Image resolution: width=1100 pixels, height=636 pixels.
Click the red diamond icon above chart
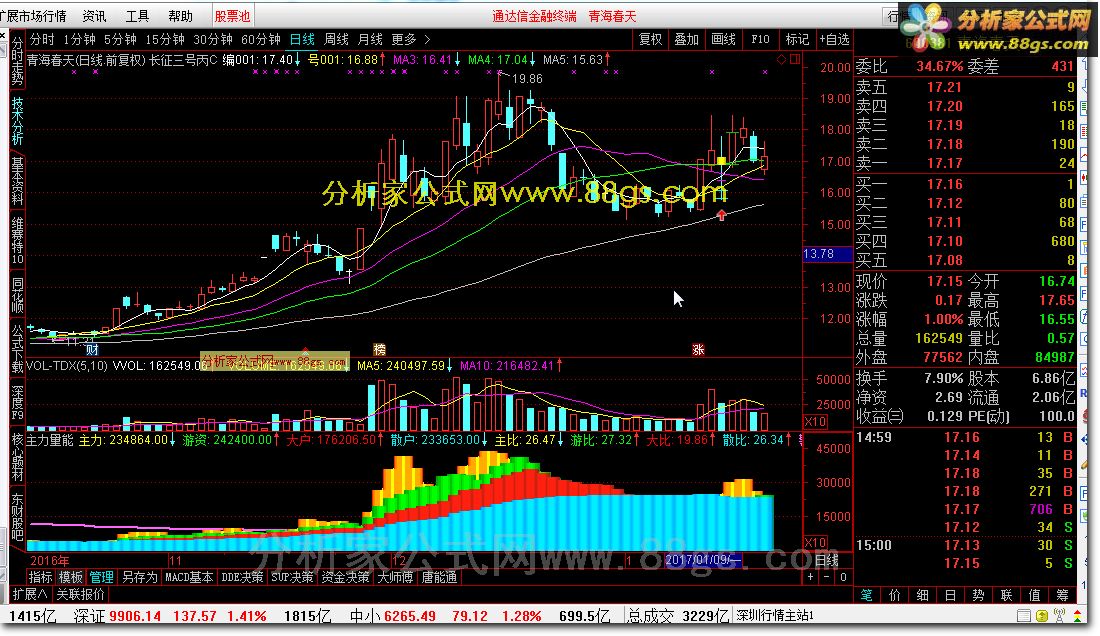pyautogui.click(x=782, y=60)
